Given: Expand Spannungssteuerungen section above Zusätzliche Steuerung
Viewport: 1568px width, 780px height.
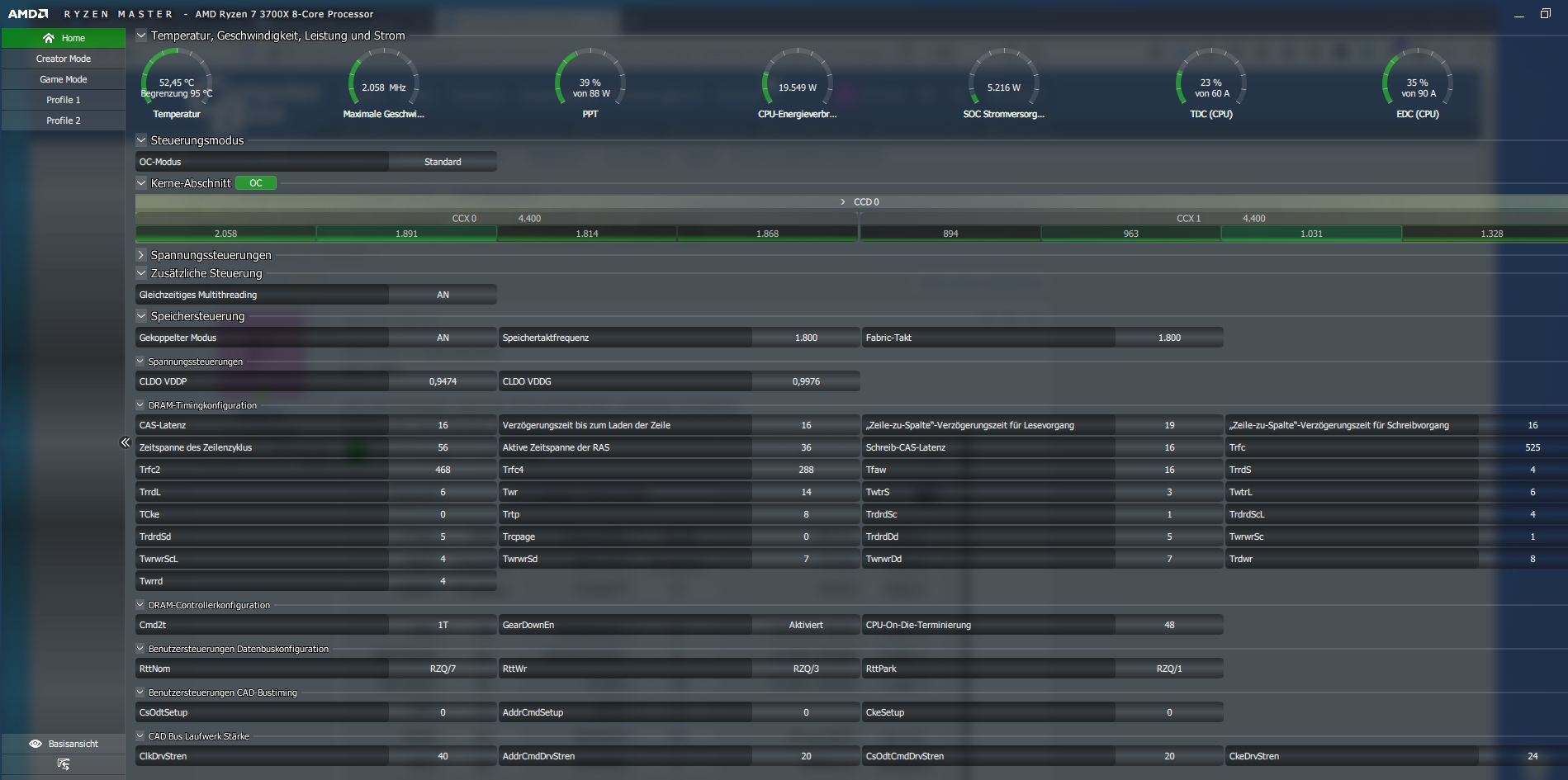Looking at the screenshot, I should [141, 255].
